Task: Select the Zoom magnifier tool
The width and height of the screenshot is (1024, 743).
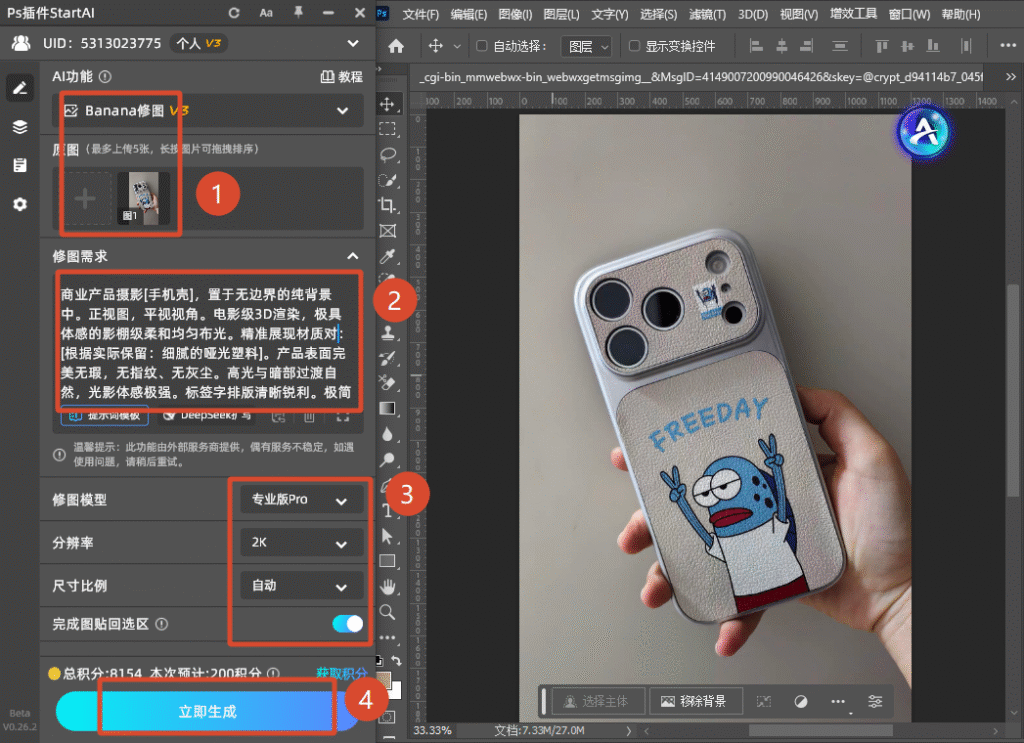Action: (x=387, y=612)
